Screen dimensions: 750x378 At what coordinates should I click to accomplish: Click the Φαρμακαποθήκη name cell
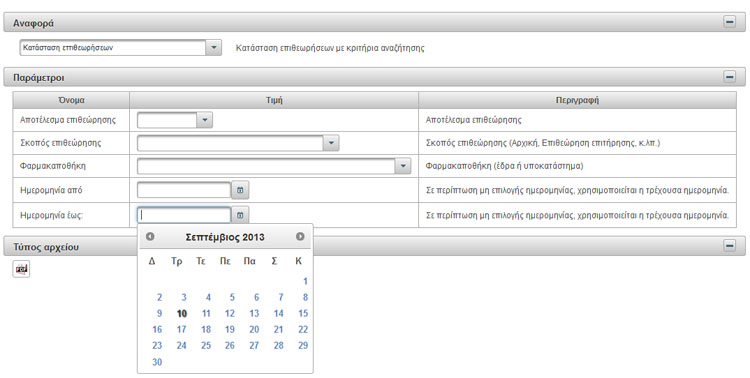[71, 166]
